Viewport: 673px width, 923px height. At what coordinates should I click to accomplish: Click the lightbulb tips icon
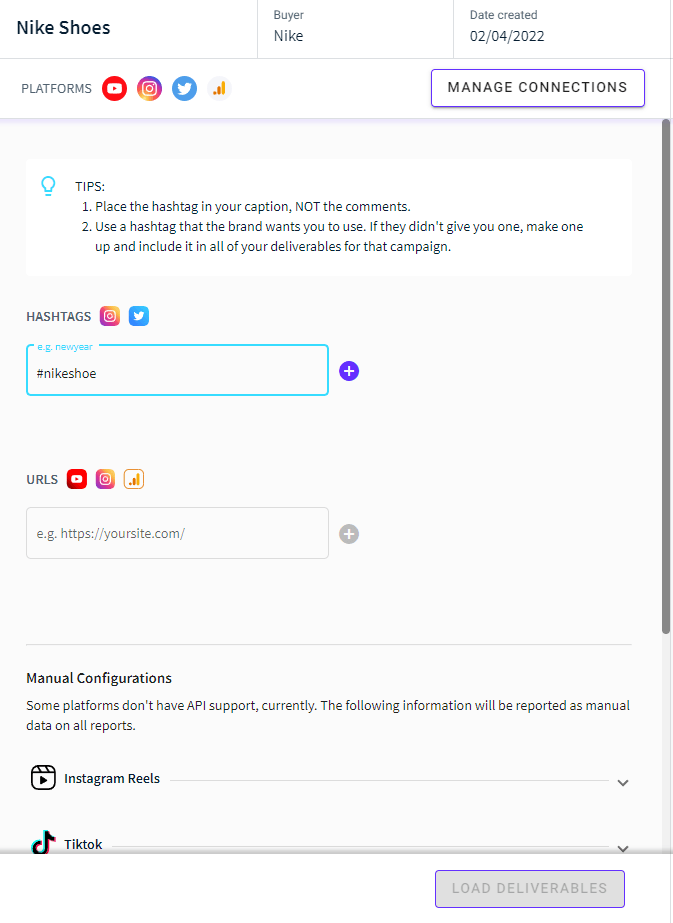coord(48,186)
